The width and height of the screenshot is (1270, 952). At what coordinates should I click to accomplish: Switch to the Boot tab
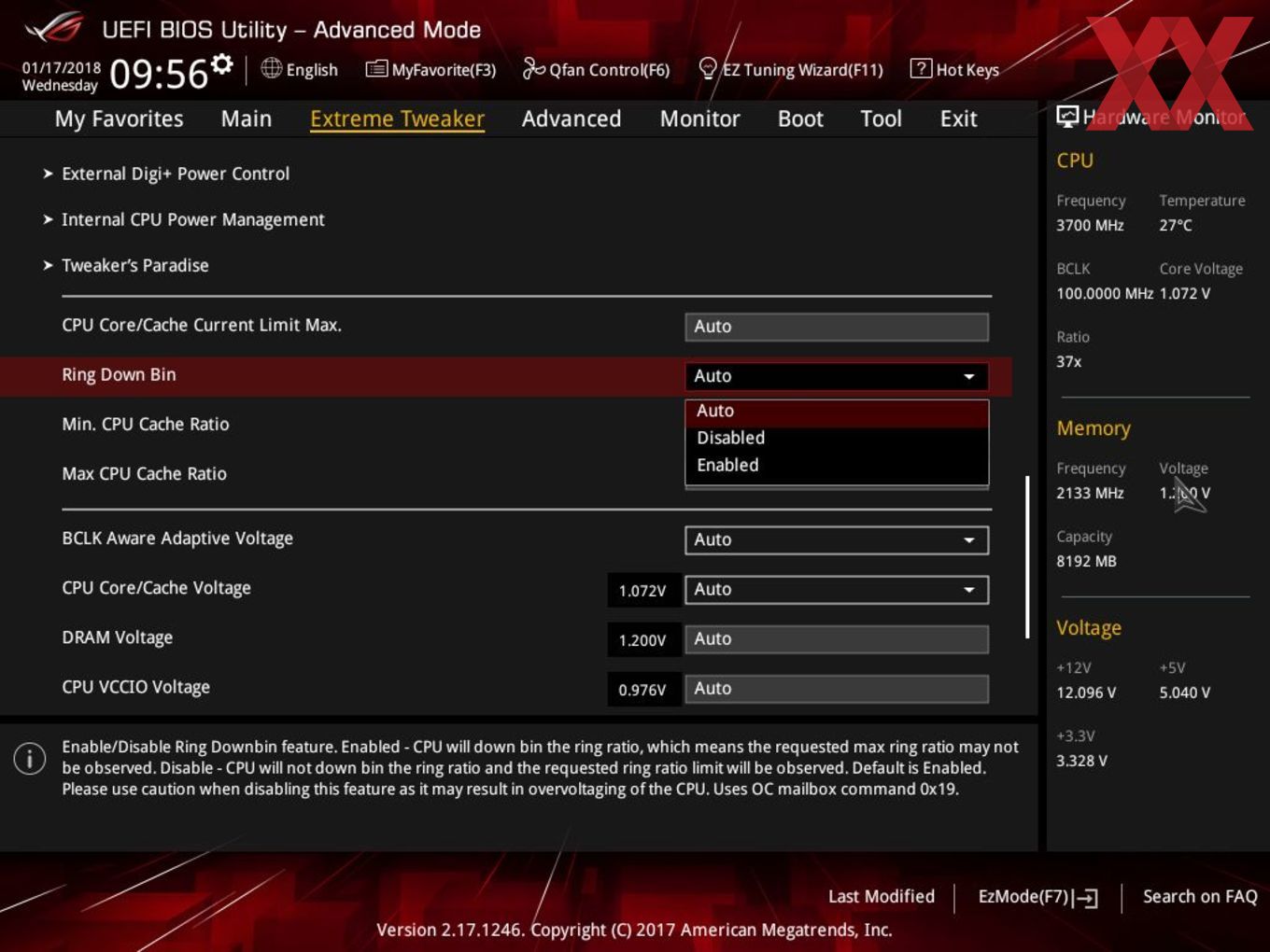[800, 119]
